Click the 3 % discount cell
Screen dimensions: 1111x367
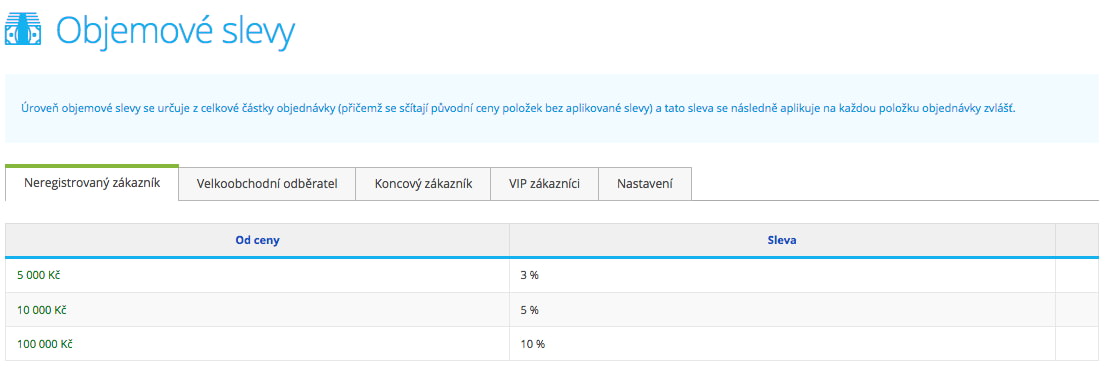pyautogui.click(x=782, y=275)
